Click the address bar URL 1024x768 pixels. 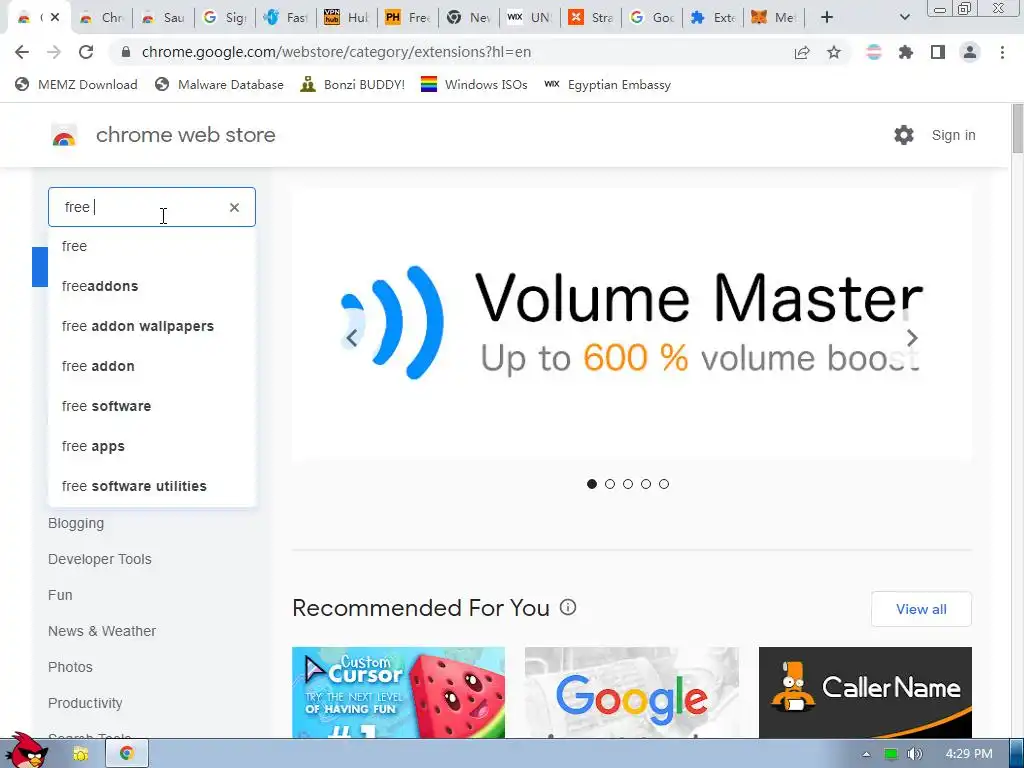click(336, 52)
